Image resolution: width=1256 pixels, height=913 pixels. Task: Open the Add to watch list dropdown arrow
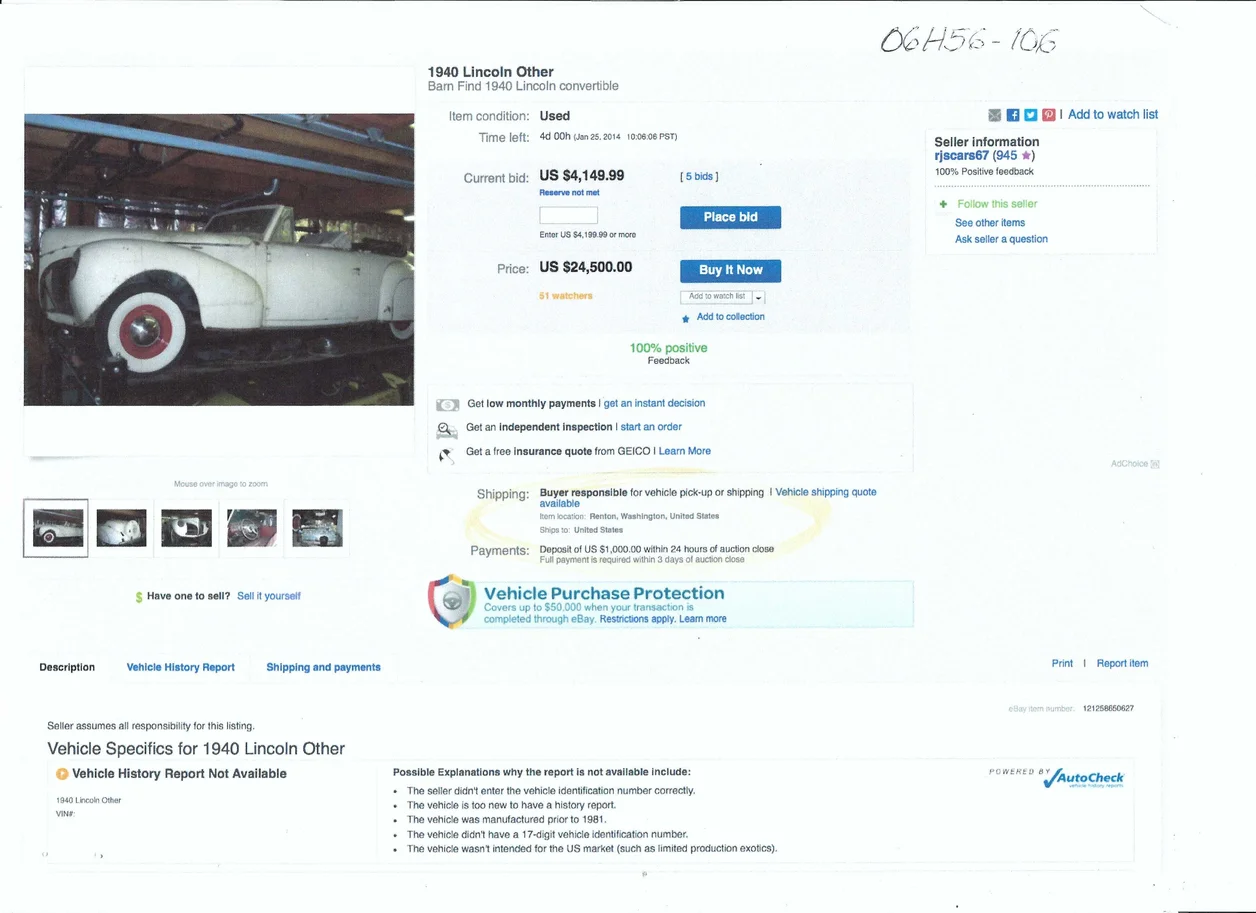coord(759,298)
